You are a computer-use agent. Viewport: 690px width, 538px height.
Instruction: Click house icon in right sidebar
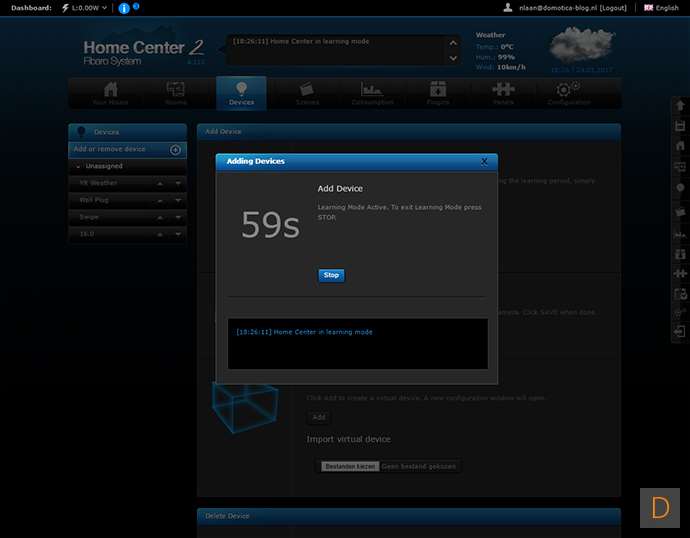(680, 146)
